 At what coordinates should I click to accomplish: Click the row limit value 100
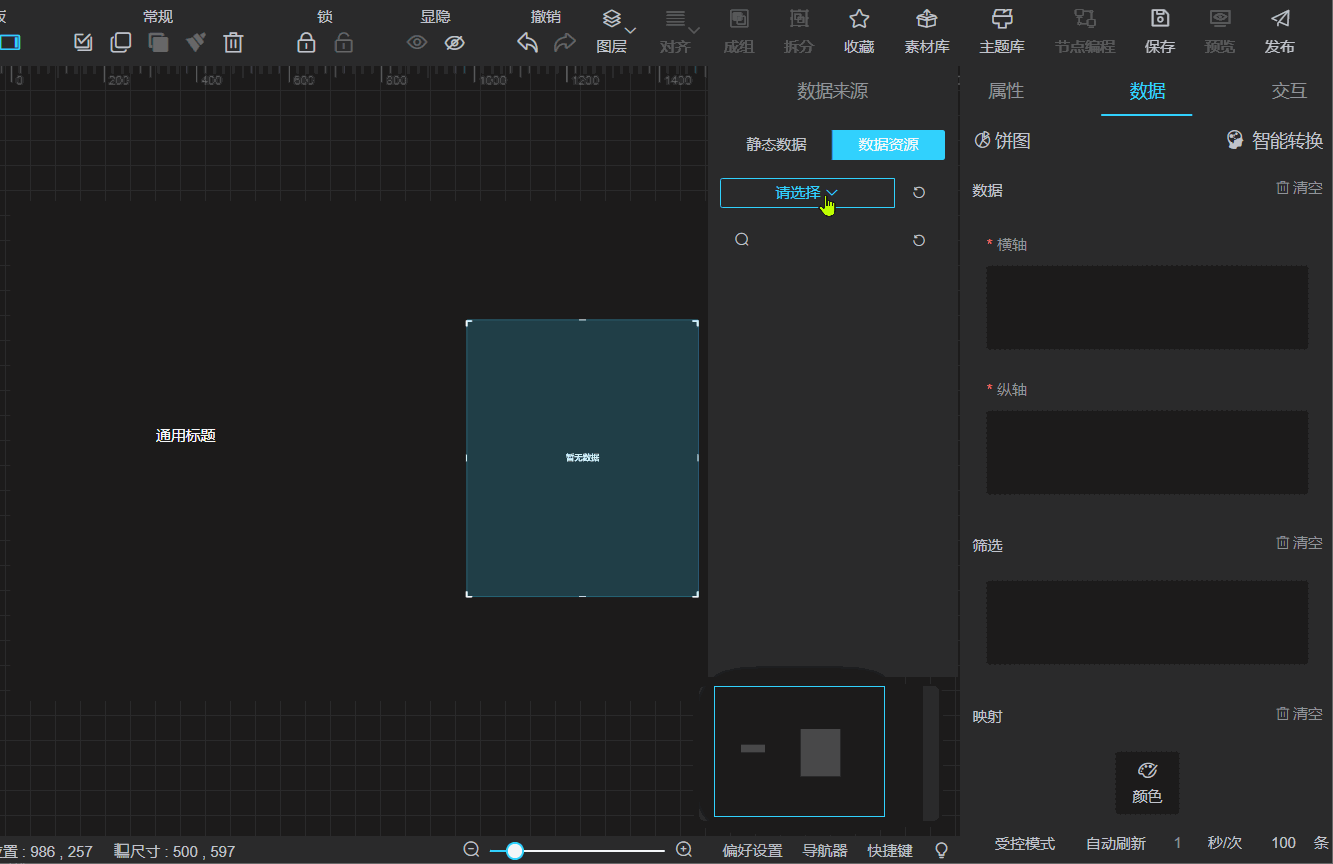click(1284, 844)
